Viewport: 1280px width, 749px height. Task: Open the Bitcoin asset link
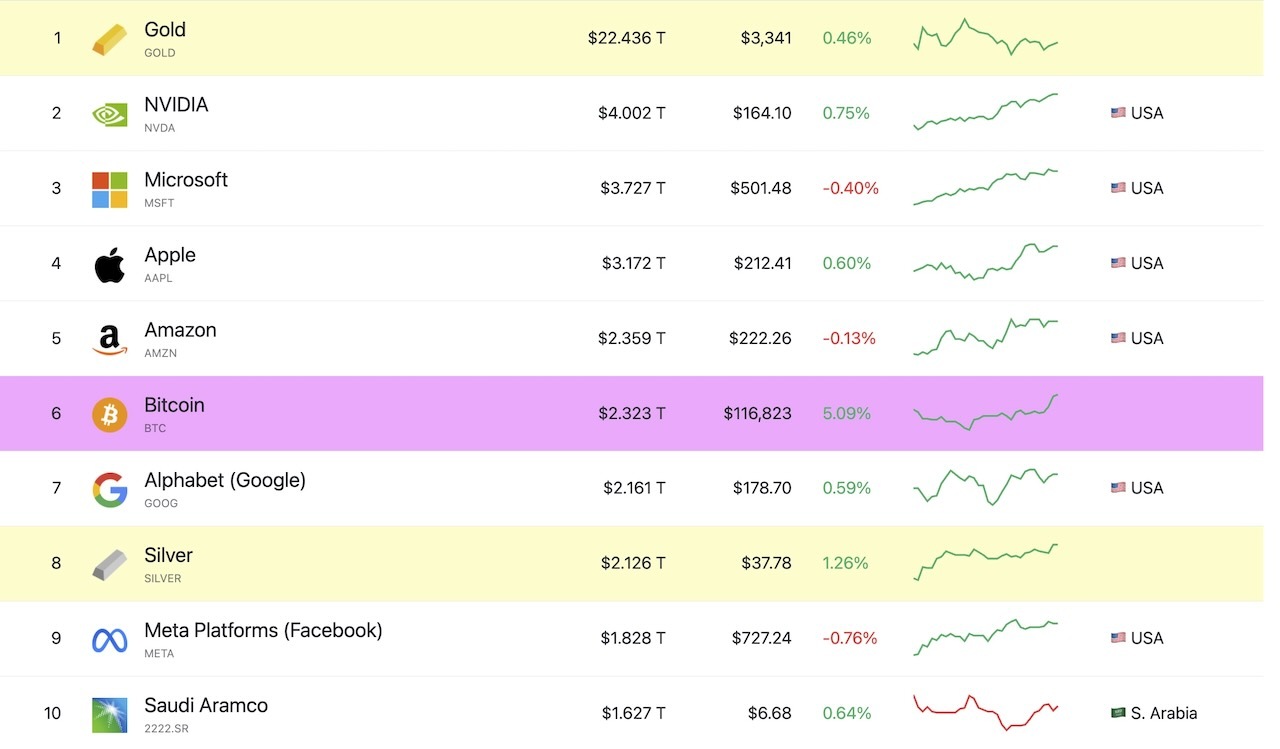pos(174,405)
